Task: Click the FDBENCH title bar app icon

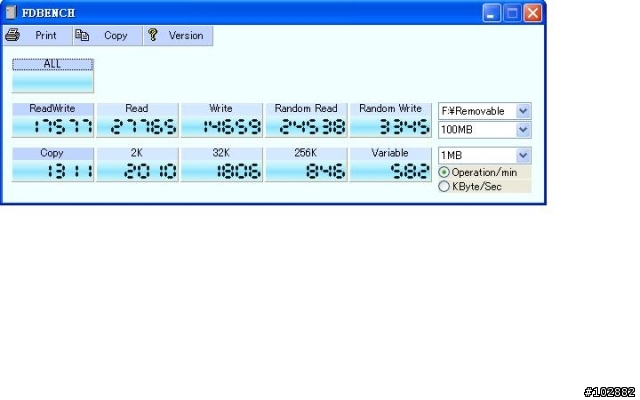Action: 11,12
